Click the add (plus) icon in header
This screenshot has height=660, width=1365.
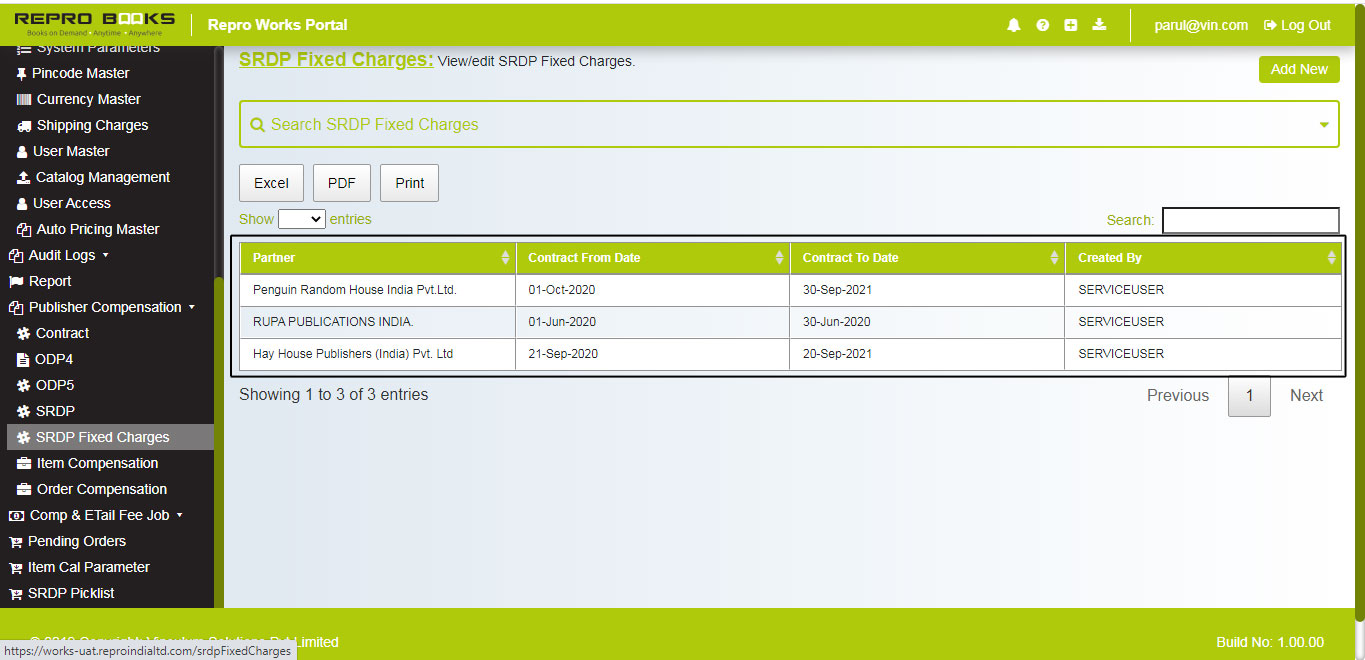pos(1070,25)
